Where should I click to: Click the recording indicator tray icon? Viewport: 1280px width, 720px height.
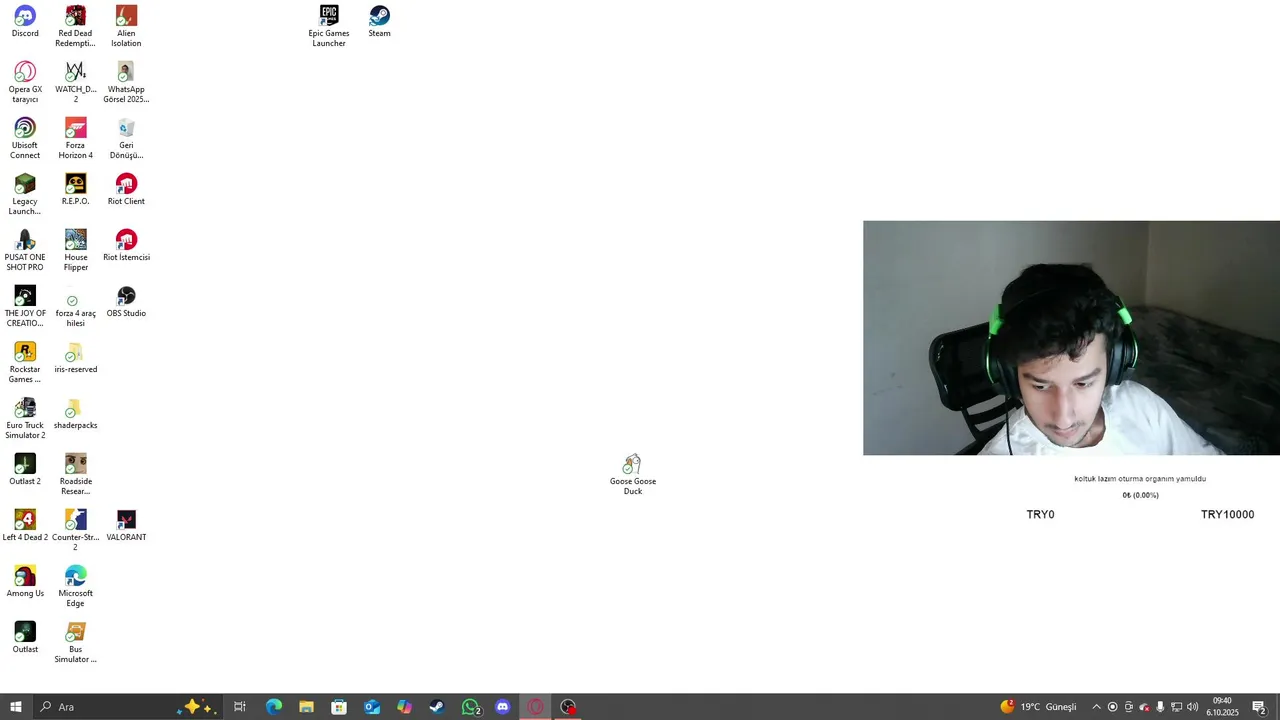coord(1112,707)
